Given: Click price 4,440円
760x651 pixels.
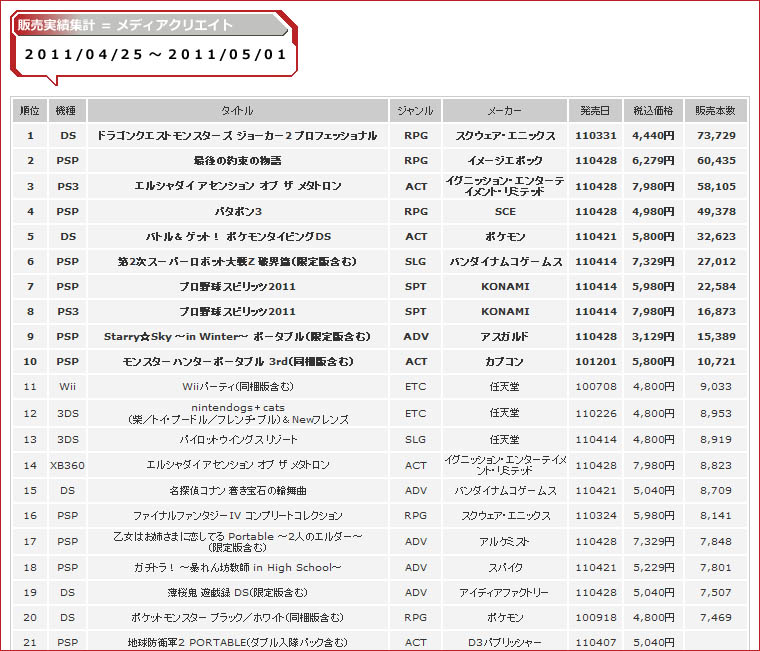Looking at the screenshot, I should pos(653,136).
